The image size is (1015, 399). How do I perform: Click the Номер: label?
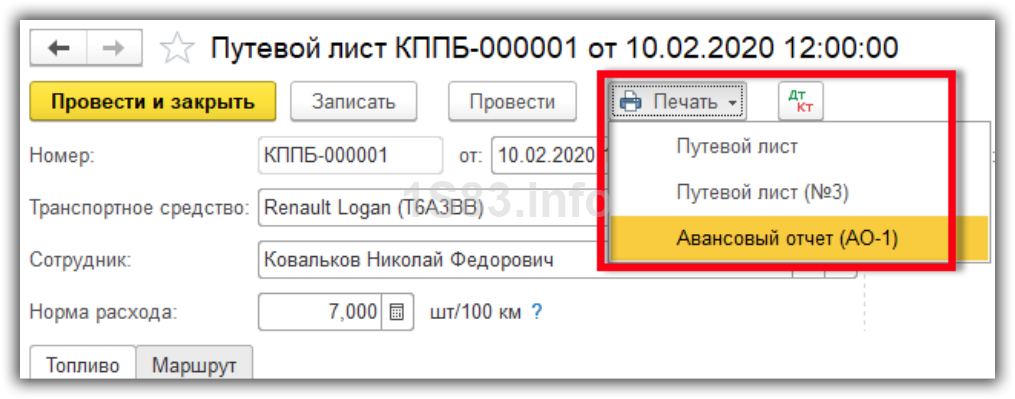(x=62, y=156)
